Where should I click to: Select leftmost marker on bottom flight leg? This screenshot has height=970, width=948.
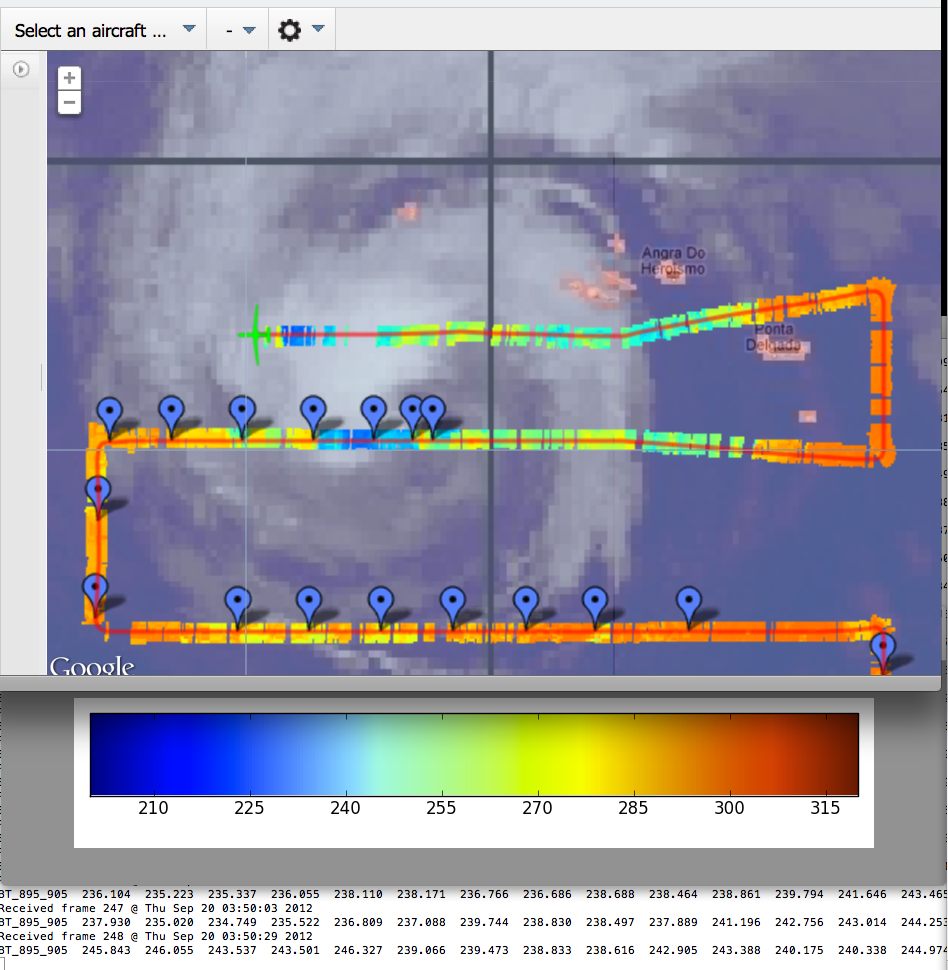pyautogui.click(x=237, y=603)
